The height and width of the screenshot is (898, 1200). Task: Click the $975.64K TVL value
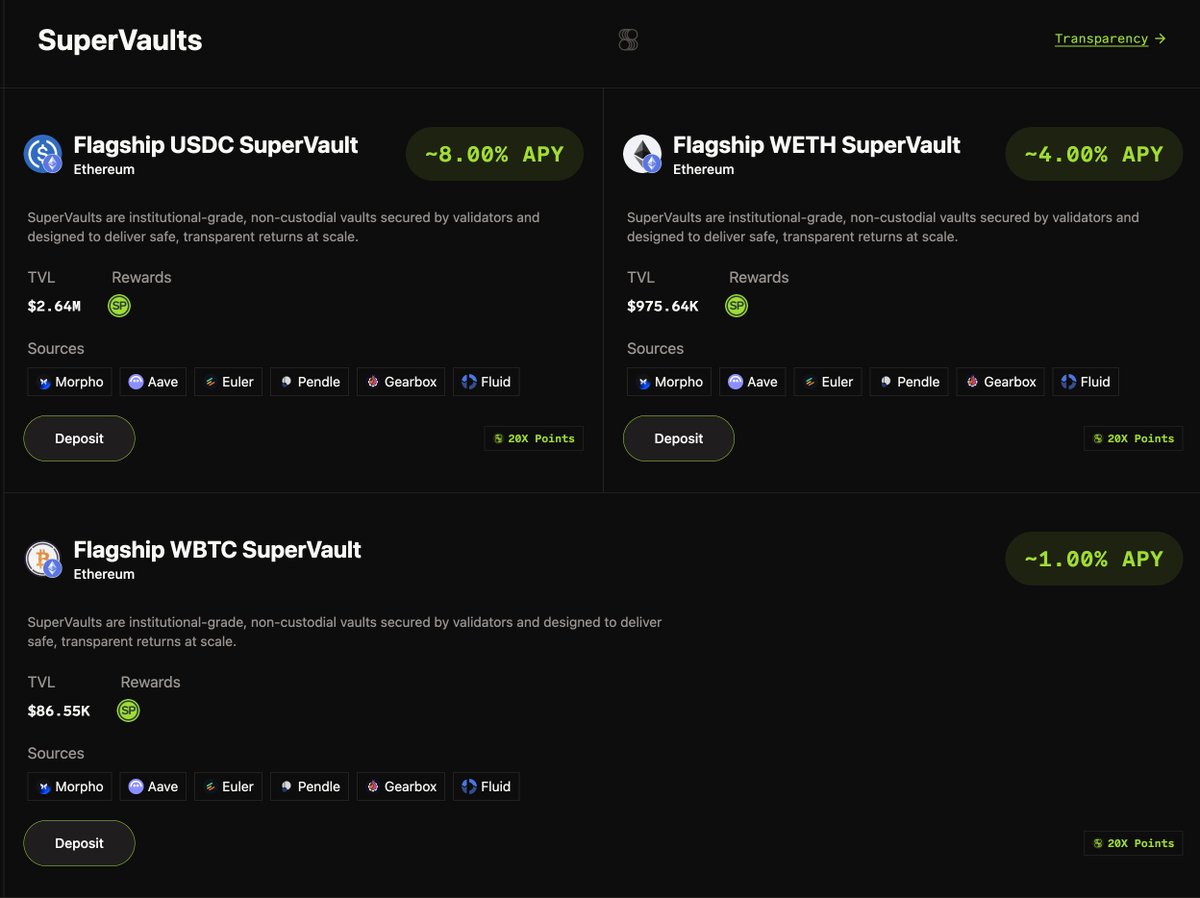pyautogui.click(x=663, y=306)
